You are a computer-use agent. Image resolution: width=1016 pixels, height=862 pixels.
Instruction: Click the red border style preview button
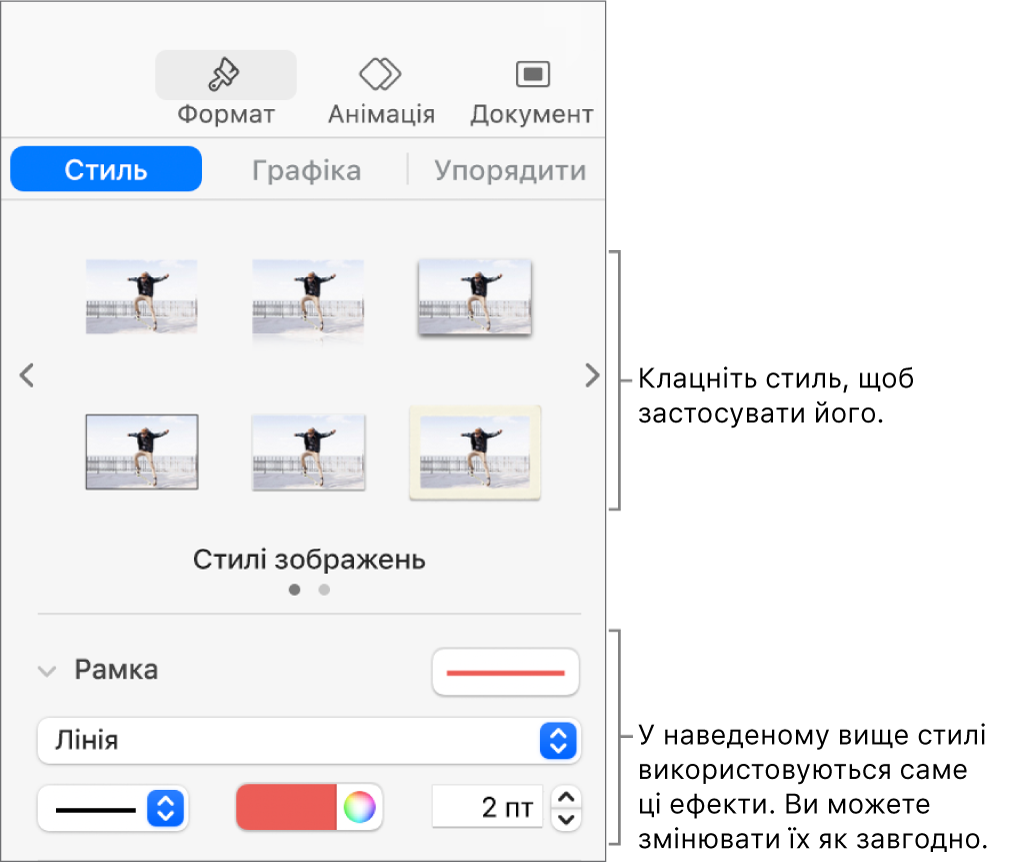pyautogui.click(x=505, y=671)
